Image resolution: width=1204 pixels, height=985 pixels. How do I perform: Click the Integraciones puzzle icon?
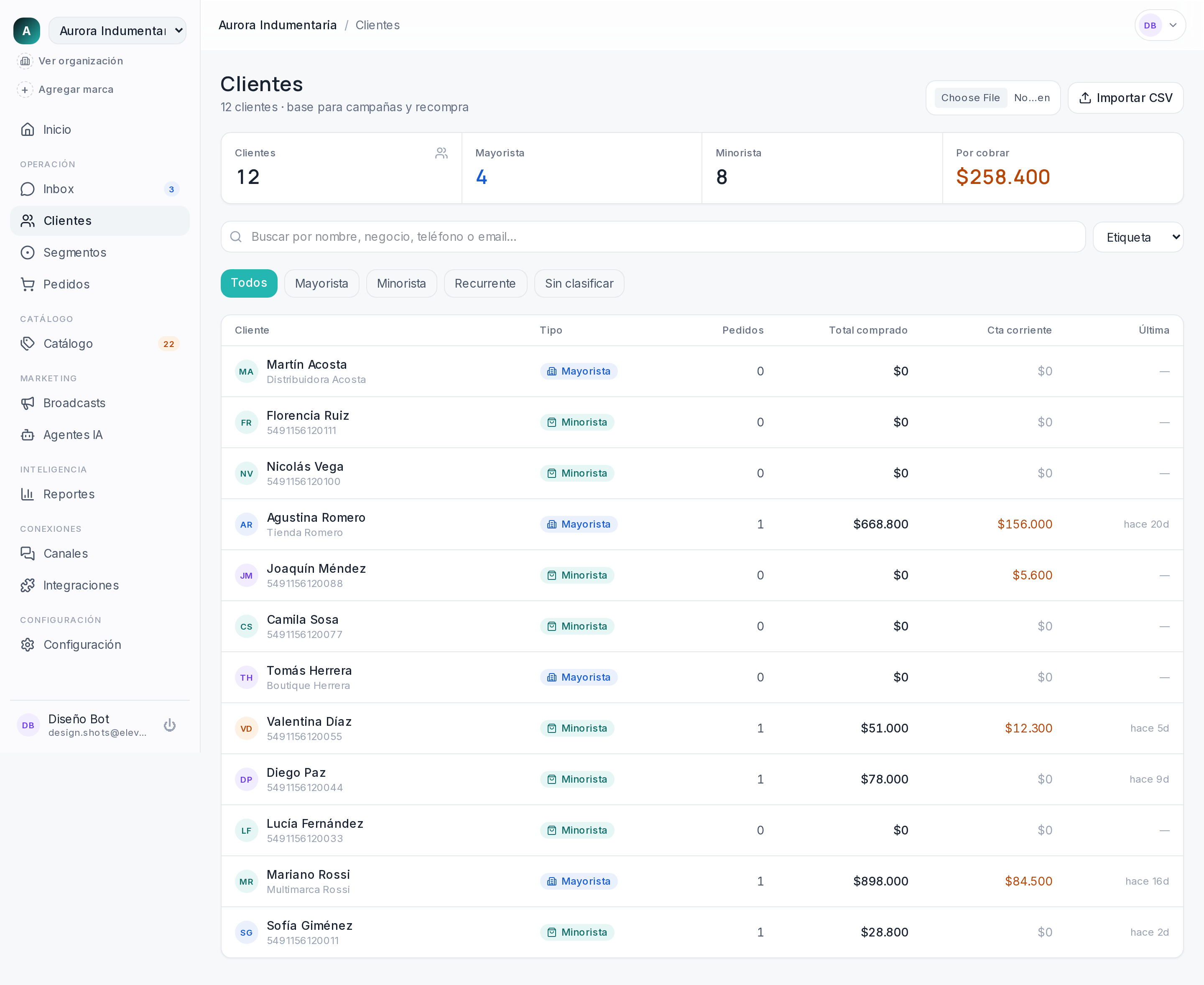[27, 585]
